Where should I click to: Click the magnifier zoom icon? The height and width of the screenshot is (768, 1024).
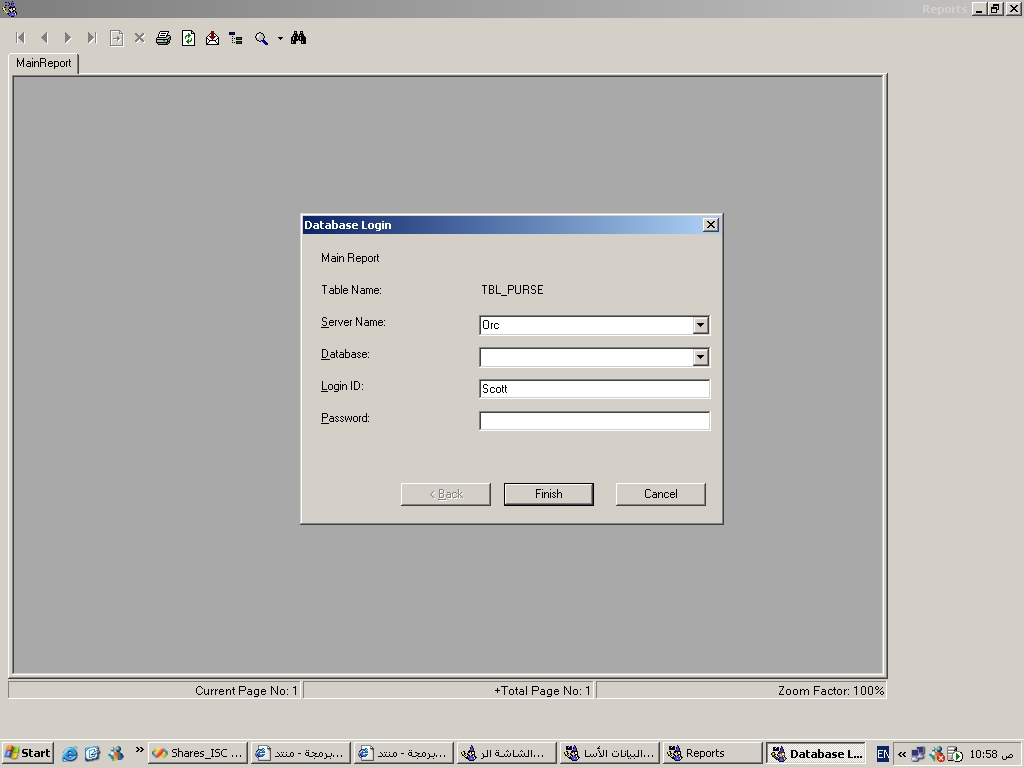(261, 38)
